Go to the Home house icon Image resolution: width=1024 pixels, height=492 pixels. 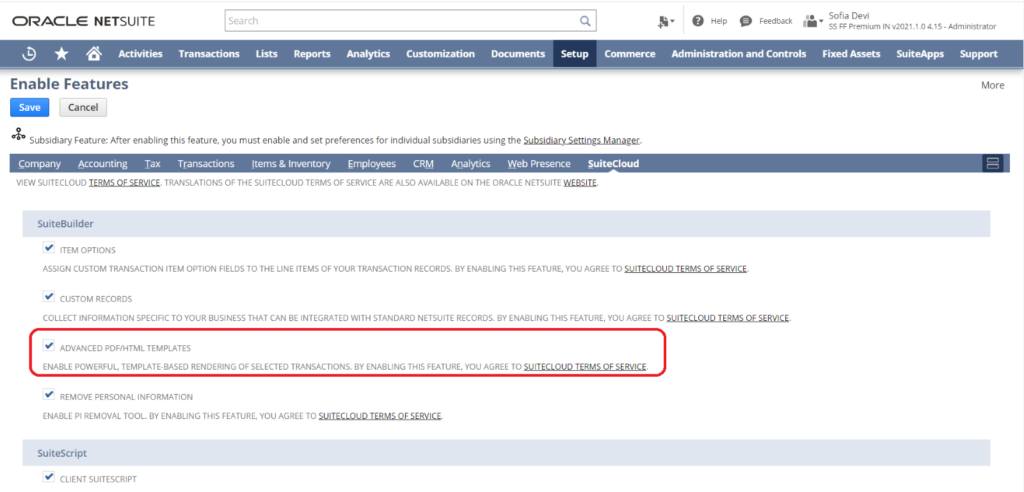click(93, 54)
